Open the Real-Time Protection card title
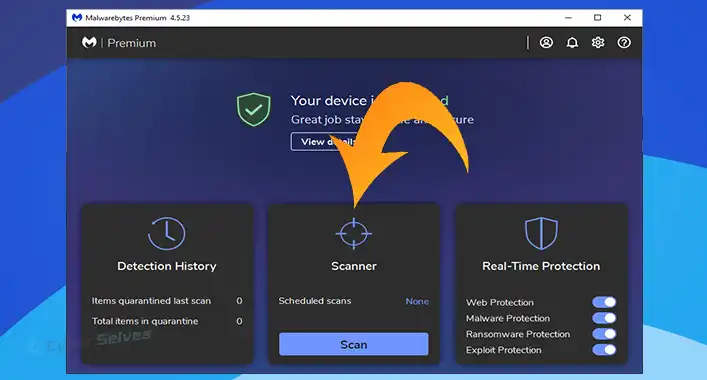This screenshot has height=380, width=707. (x=541, y=266)
